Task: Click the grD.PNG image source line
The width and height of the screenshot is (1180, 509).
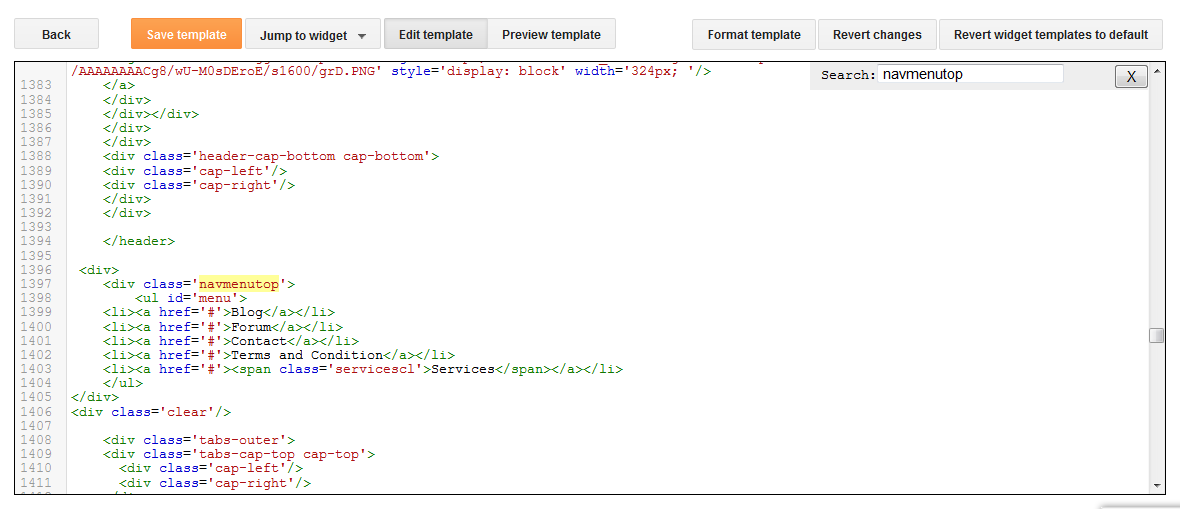Action: tap(391, 72)
